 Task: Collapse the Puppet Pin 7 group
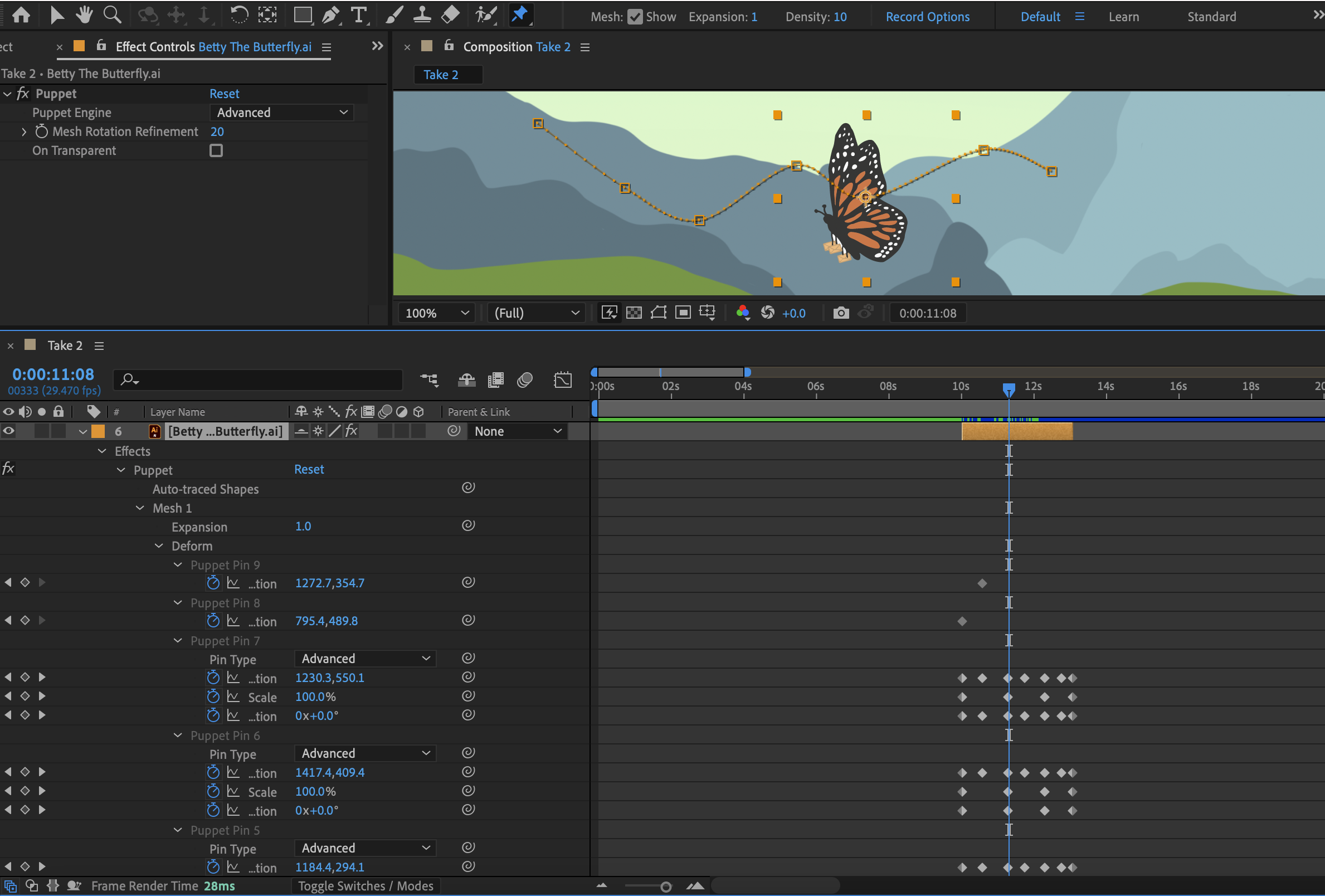tap(178, 640)
